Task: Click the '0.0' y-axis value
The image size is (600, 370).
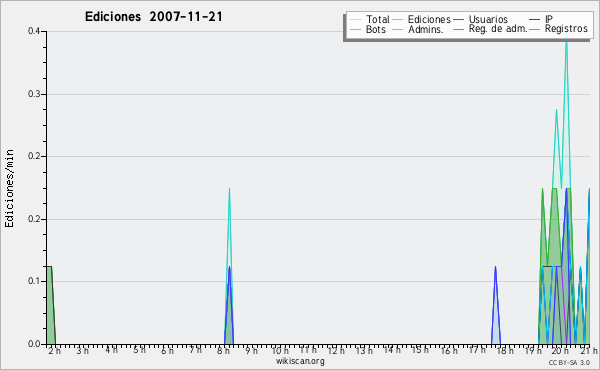Action: point(34,344)
